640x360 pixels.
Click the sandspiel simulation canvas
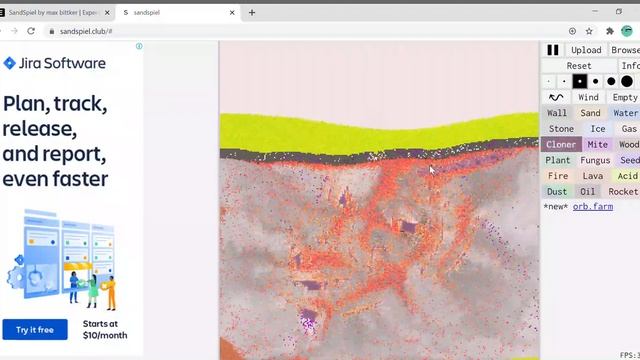pos(379,200)
